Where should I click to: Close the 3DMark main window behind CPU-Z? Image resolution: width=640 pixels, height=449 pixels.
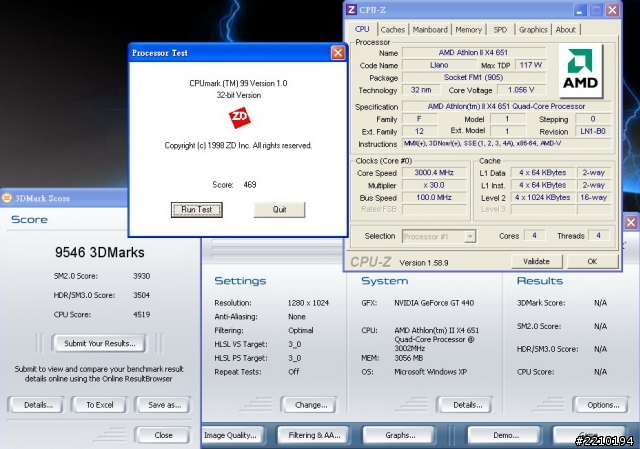631,222
